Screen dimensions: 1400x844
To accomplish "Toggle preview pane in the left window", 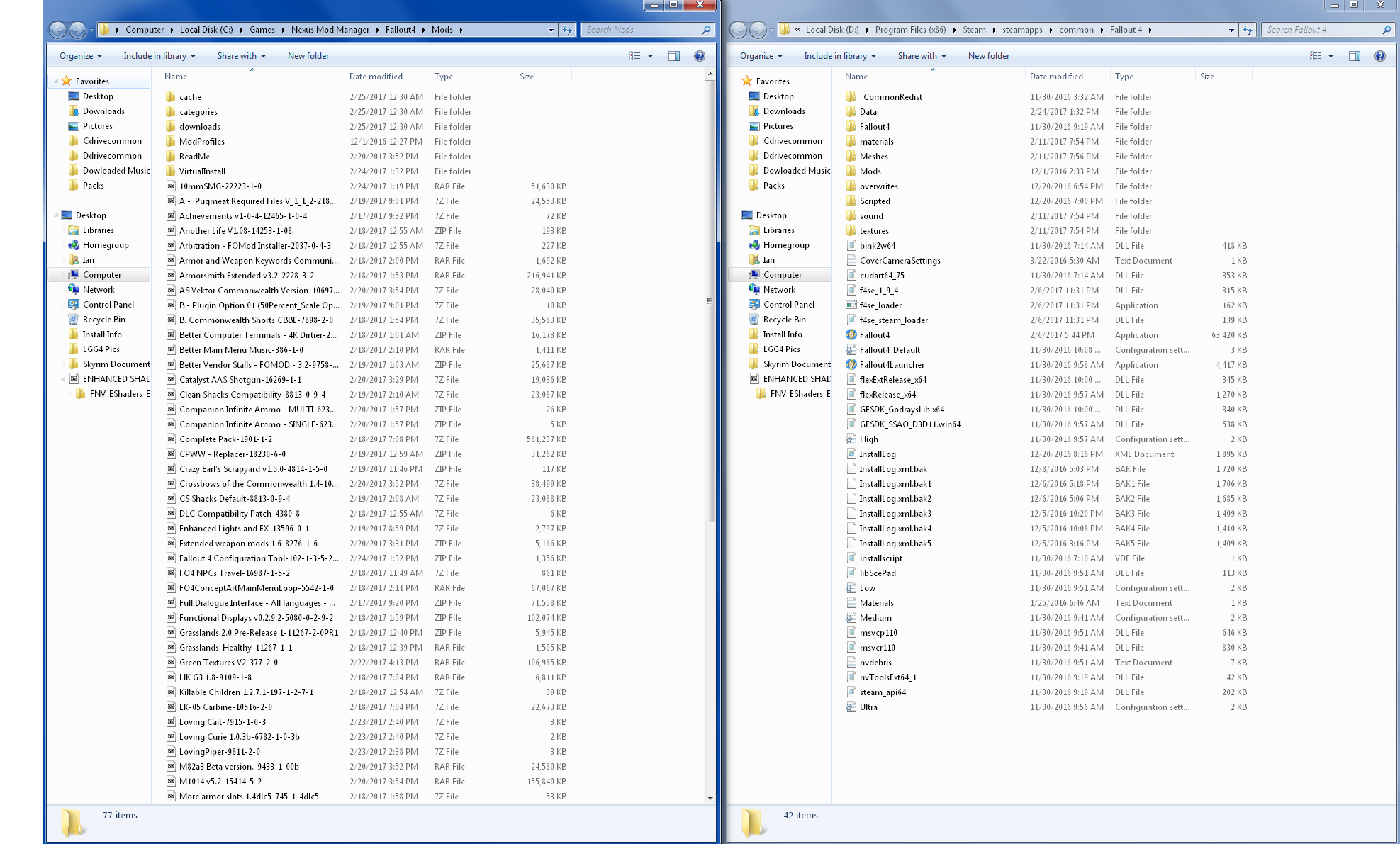I will click(674, 56).
